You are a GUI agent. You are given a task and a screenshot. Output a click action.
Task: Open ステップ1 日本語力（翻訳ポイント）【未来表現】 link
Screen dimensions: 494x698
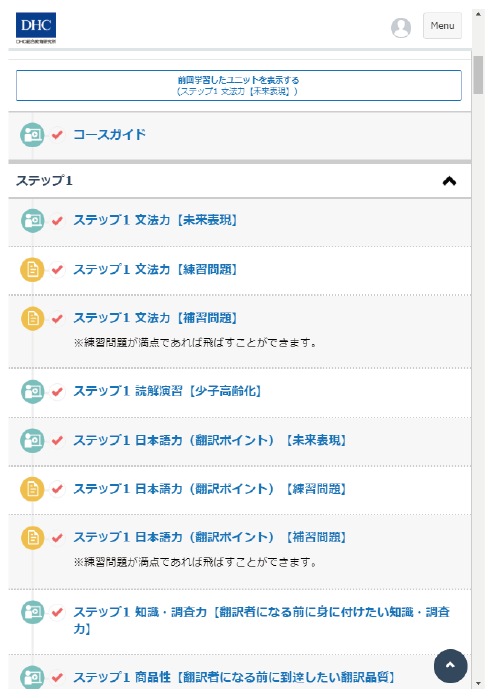point(210,440)
